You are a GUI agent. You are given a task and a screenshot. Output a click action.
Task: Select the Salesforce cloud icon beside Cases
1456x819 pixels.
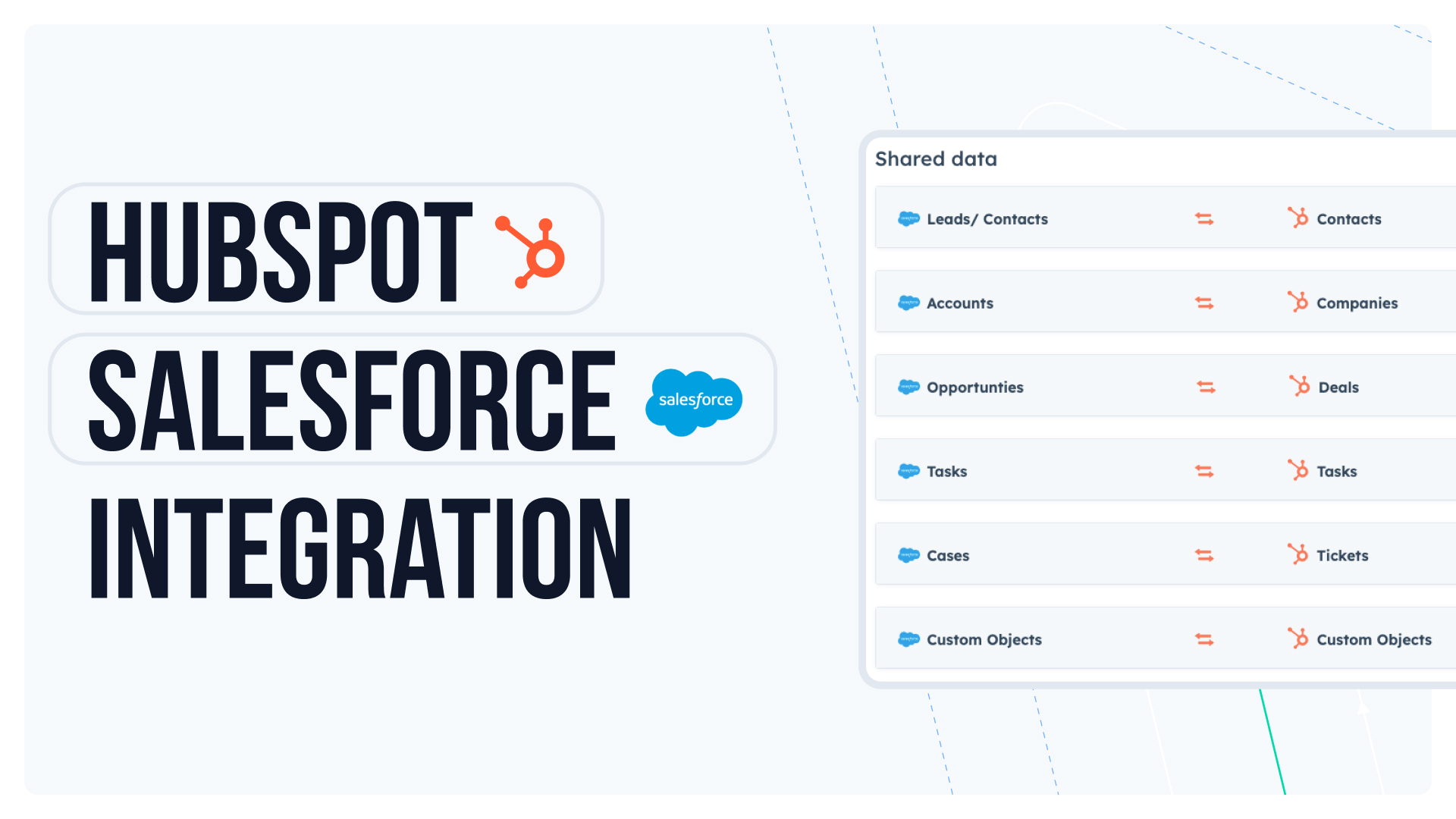pyautogui.click(x=908, y=555)
